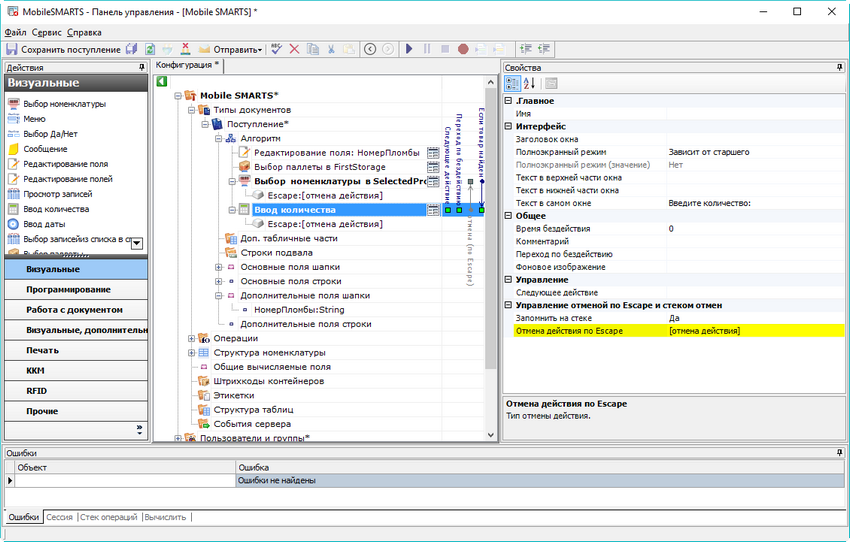Expand the Операции node
Viewport: 850px width, 542px height.
tap(191, 338)
